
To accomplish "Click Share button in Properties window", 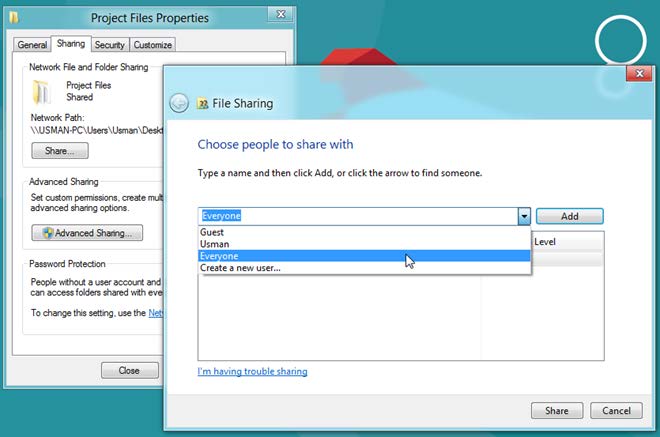I will point(60,151).
